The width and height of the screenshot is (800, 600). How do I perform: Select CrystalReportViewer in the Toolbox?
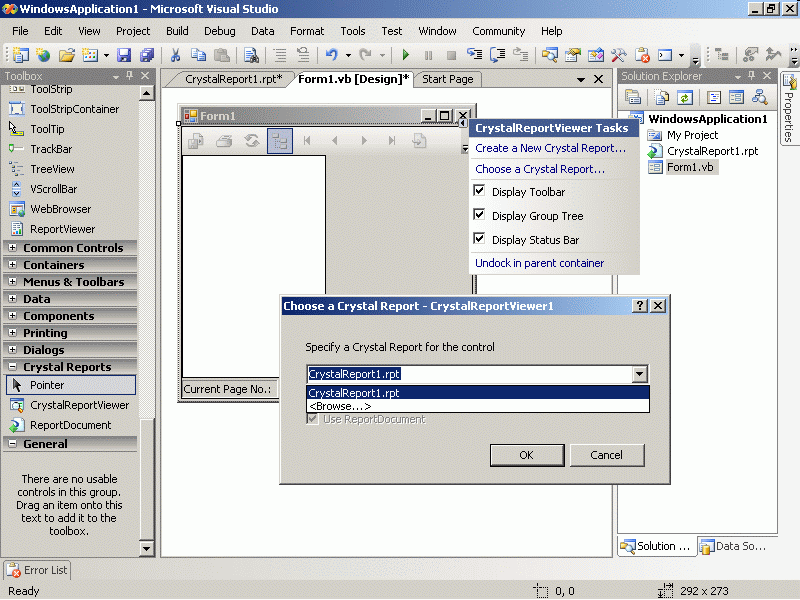[x=79, y=405]
